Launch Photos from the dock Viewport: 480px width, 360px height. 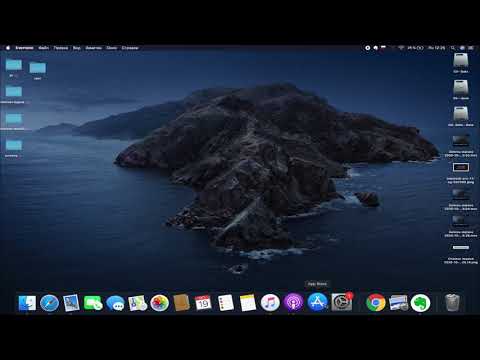click(159, 303)
